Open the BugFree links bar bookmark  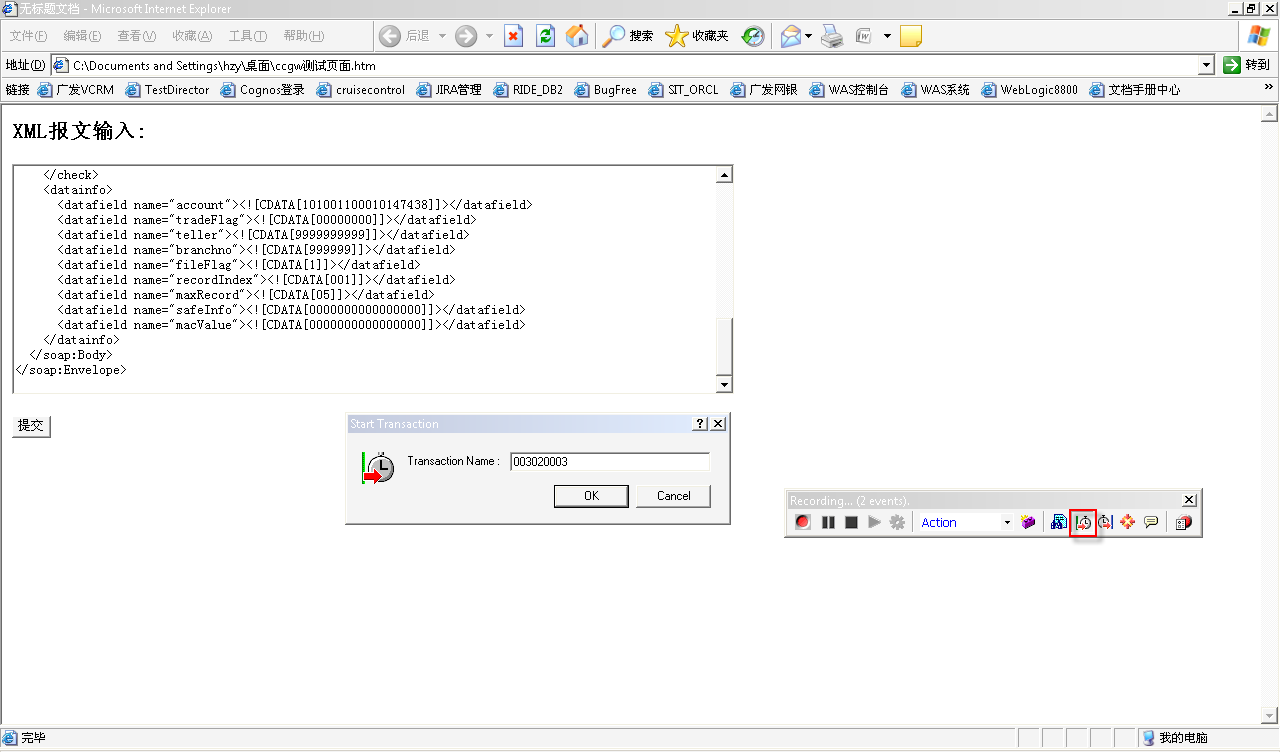[x=605, y=90]
